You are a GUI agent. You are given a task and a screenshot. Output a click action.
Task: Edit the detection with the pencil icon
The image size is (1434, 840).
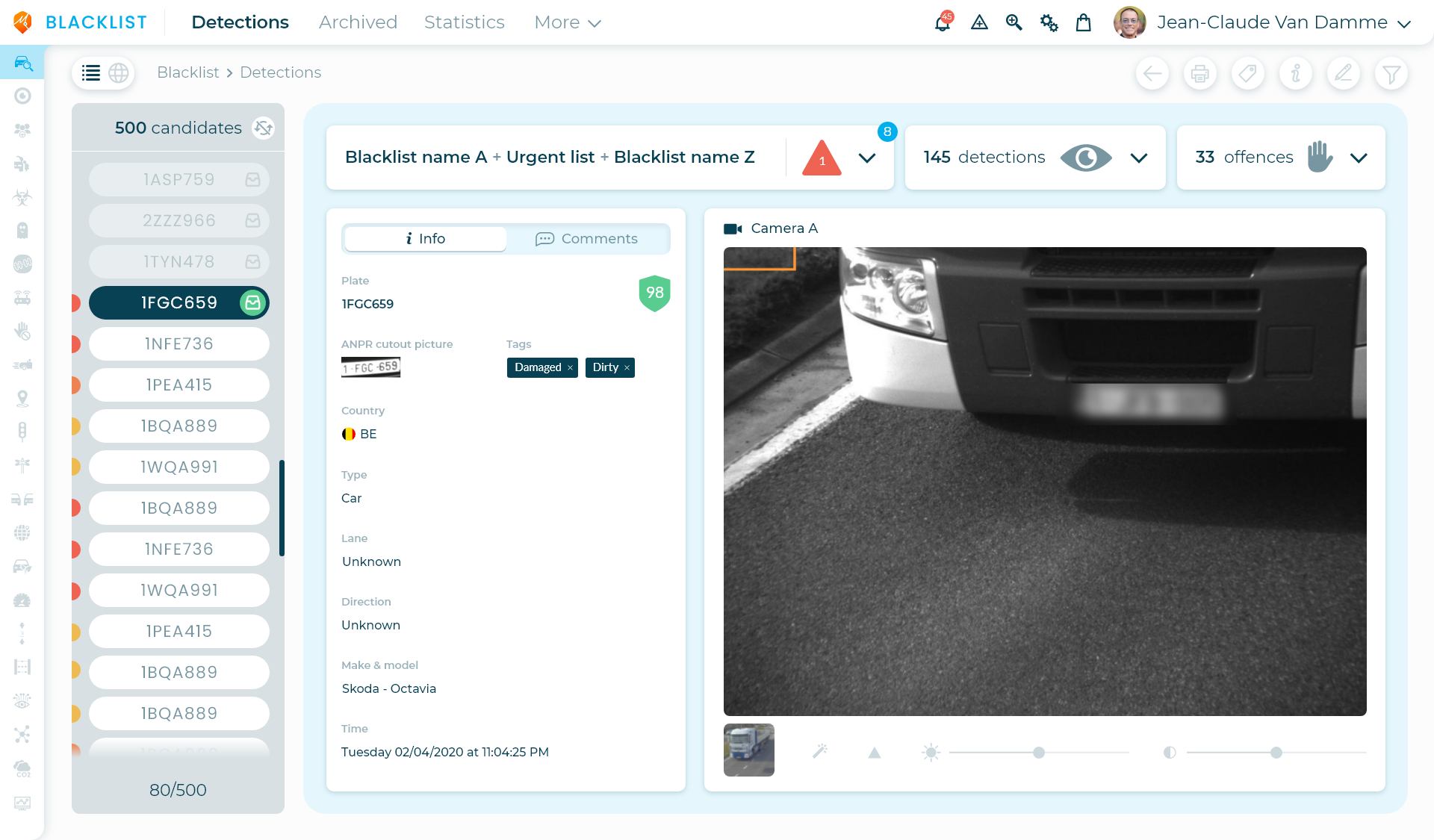[x=1344, y=73]
